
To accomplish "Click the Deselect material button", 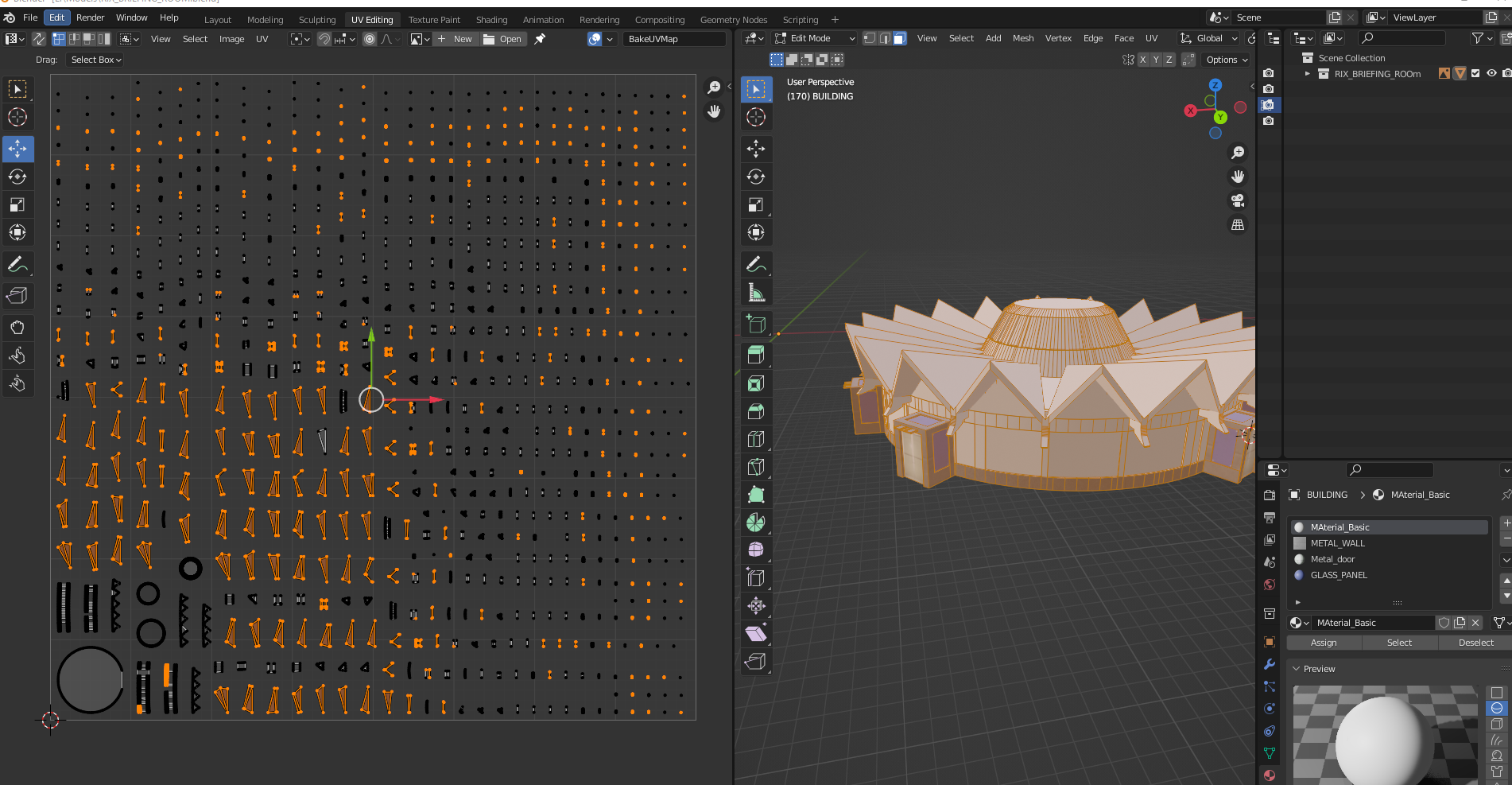I will (1475, 643).
